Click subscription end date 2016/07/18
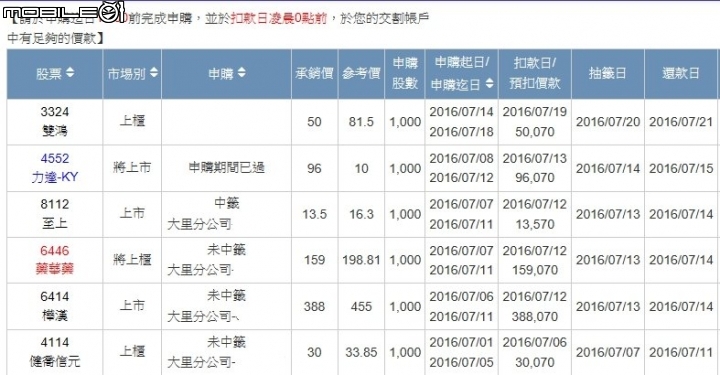Screen dimensions: 720x375 (x=461, y=132)
